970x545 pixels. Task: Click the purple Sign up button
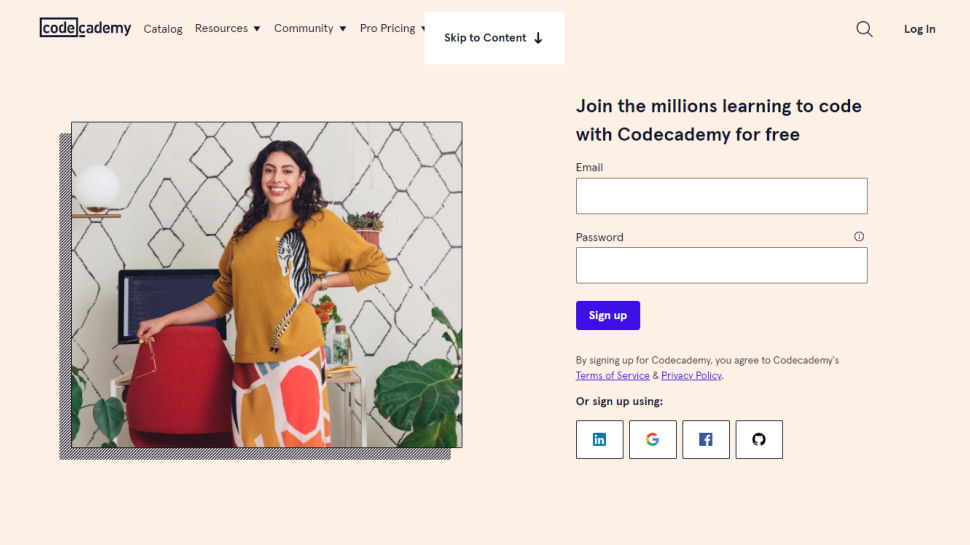click(x=607, y=315)
